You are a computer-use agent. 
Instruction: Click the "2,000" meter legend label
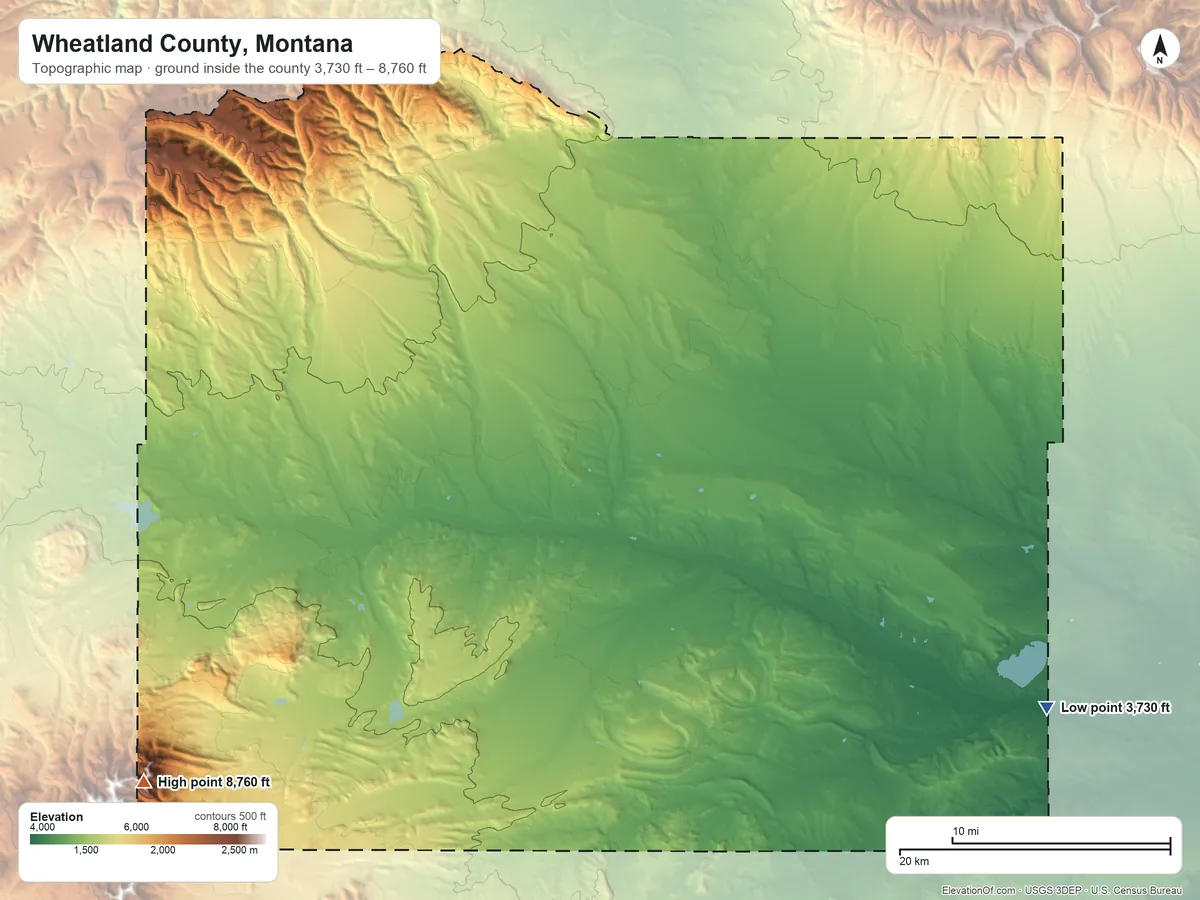click(163, 850)
